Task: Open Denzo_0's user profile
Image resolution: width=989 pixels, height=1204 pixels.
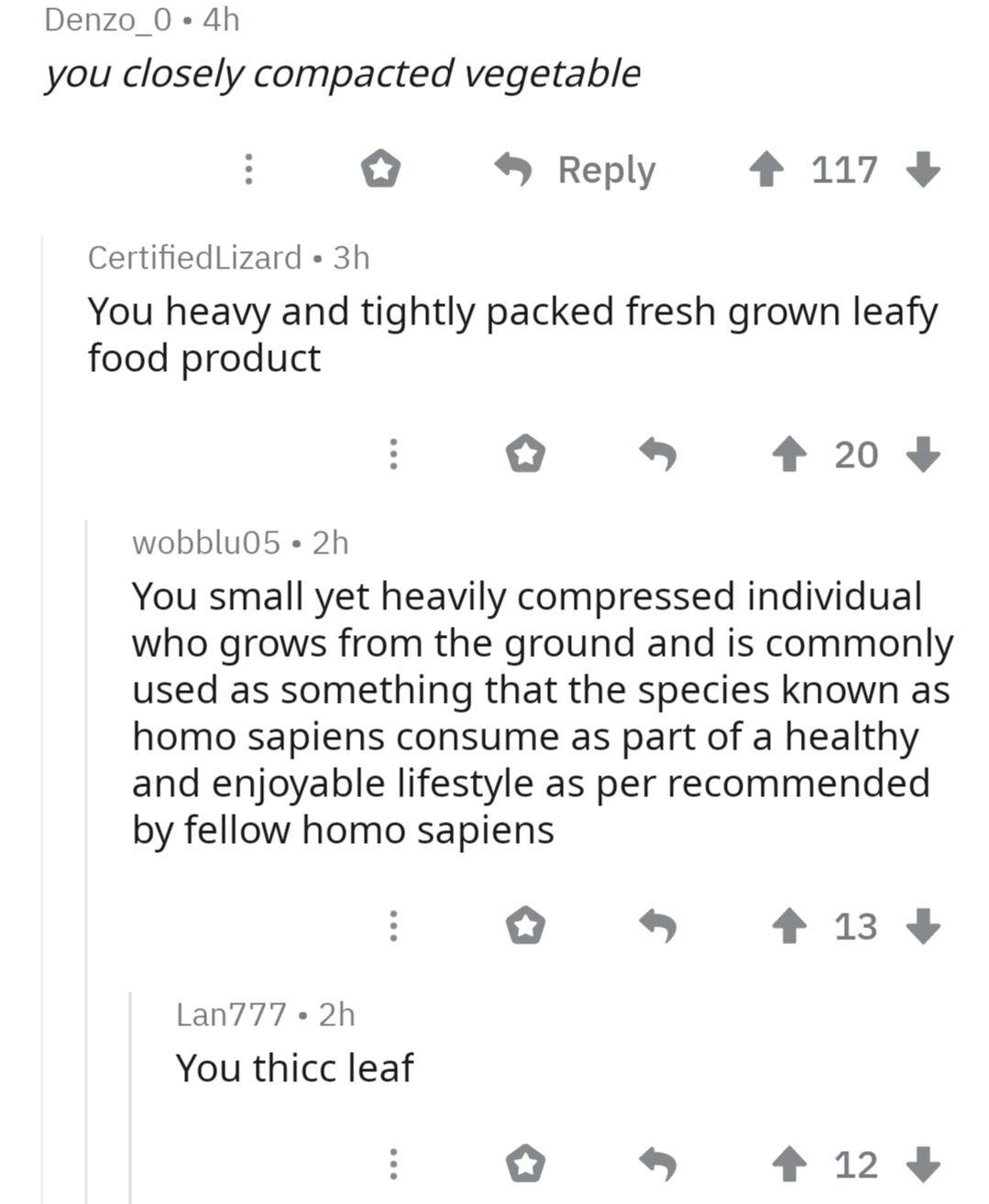Action: click(107, 19)
